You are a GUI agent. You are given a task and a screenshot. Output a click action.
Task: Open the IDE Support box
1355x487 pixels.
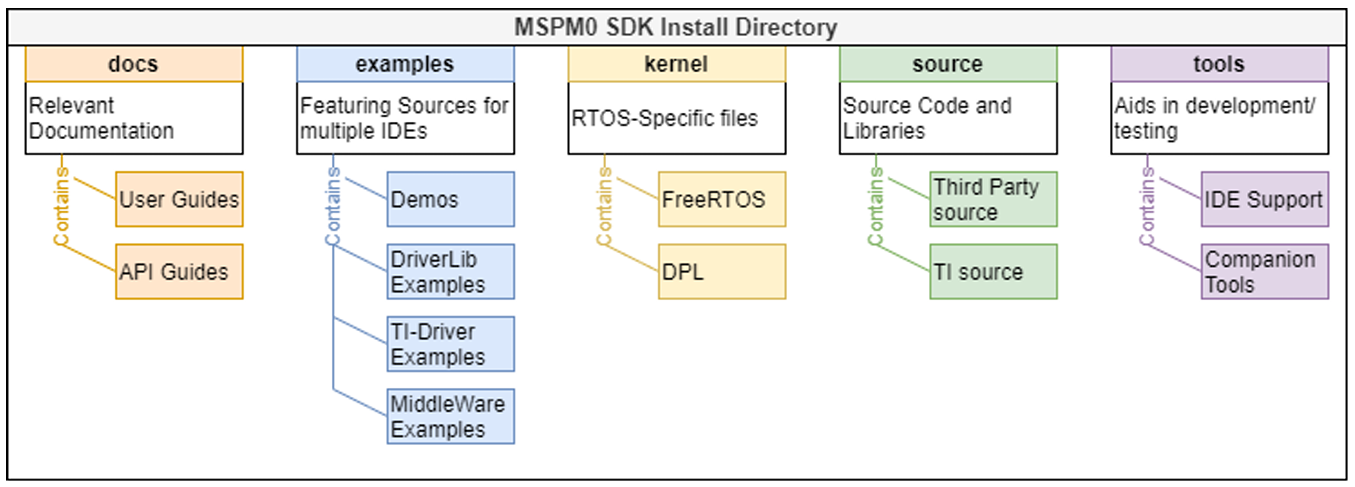[1265, 199]
